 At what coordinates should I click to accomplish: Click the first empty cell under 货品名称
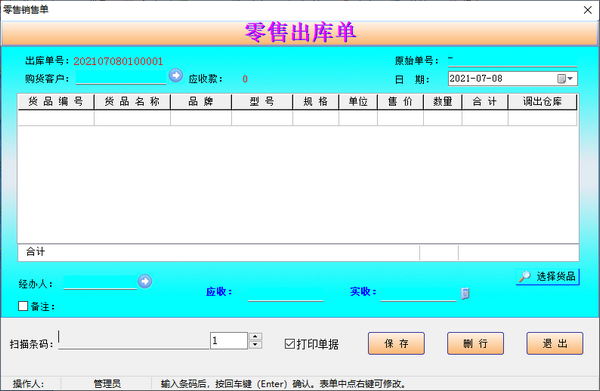[132, 118]
